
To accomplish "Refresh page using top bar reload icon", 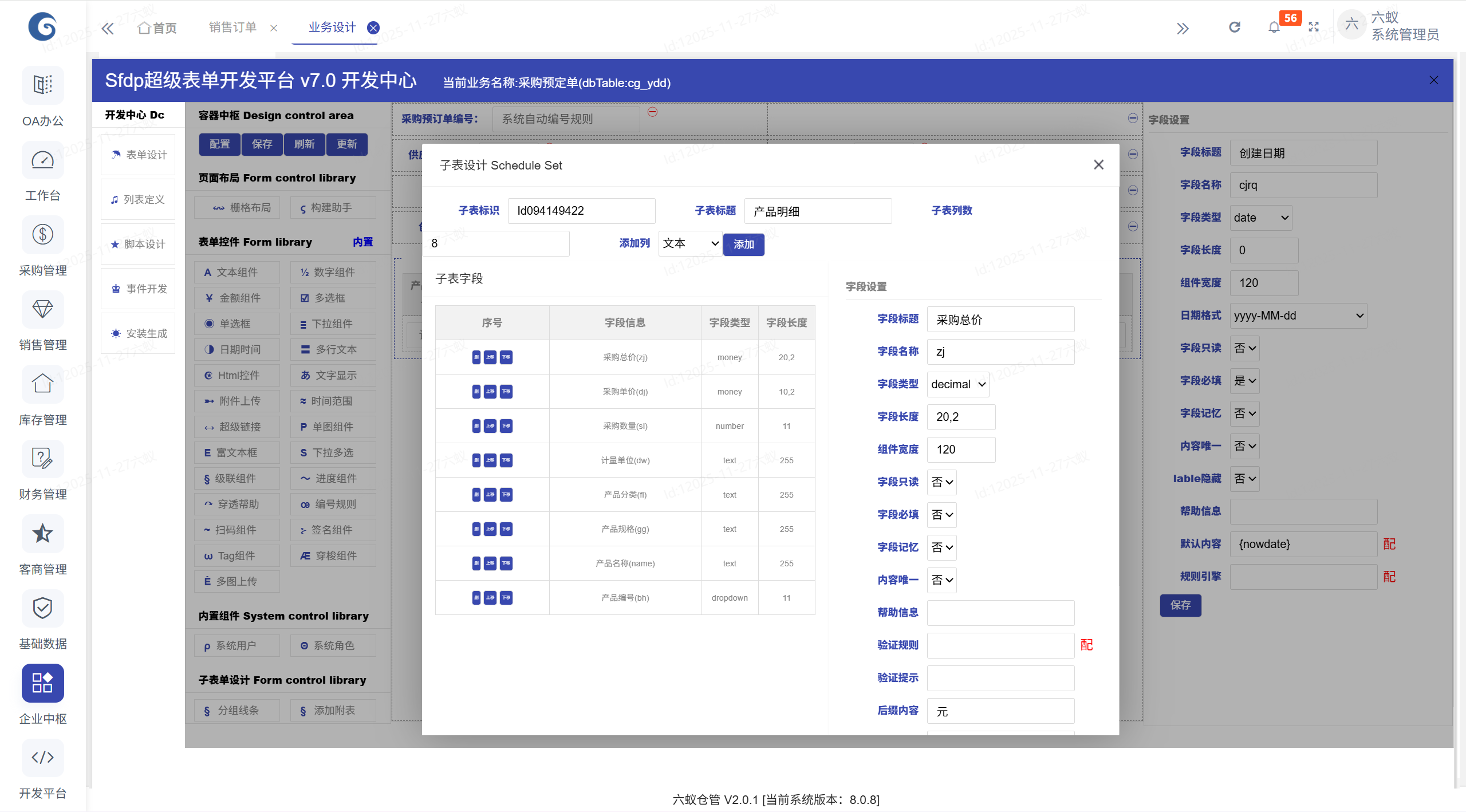I will pyautogui.click(x=1235, y=27).
